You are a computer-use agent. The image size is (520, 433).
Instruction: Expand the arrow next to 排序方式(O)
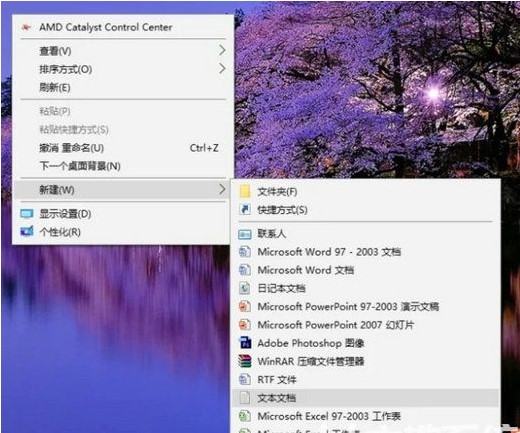(x=222, y=69)
